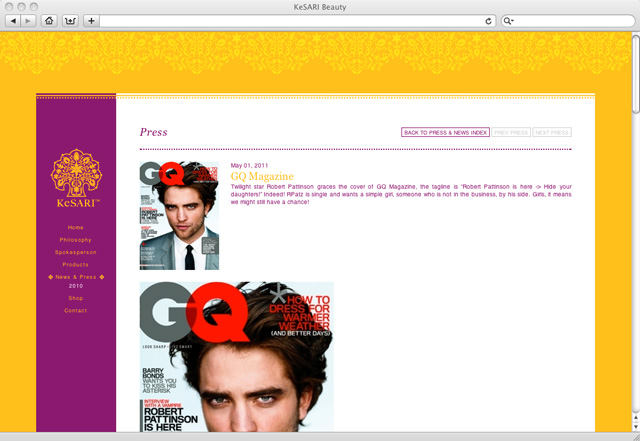
Task: Focus the browser search field
Action: point(568,21)
